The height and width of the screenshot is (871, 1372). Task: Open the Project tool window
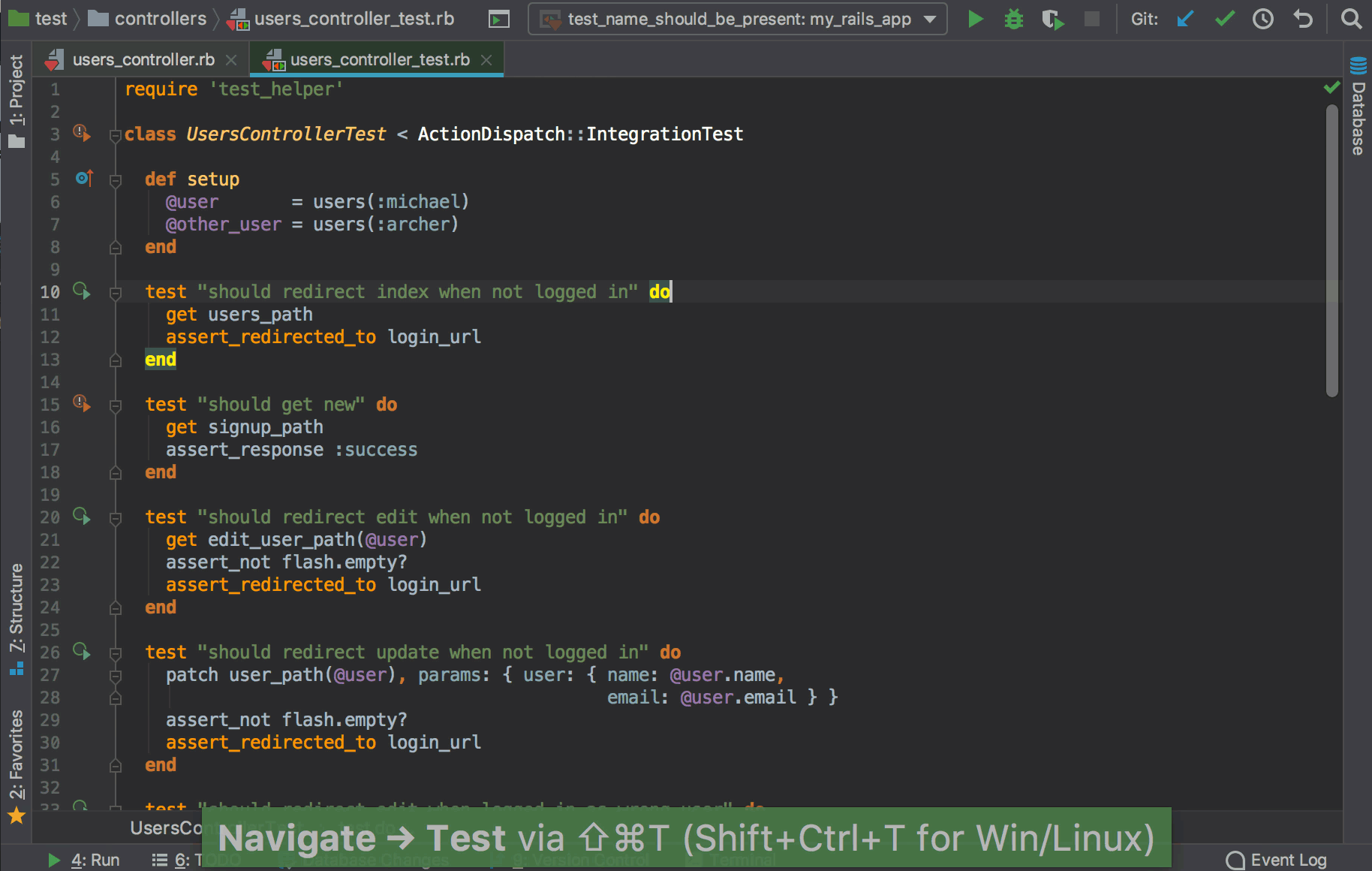click(17, 101)
